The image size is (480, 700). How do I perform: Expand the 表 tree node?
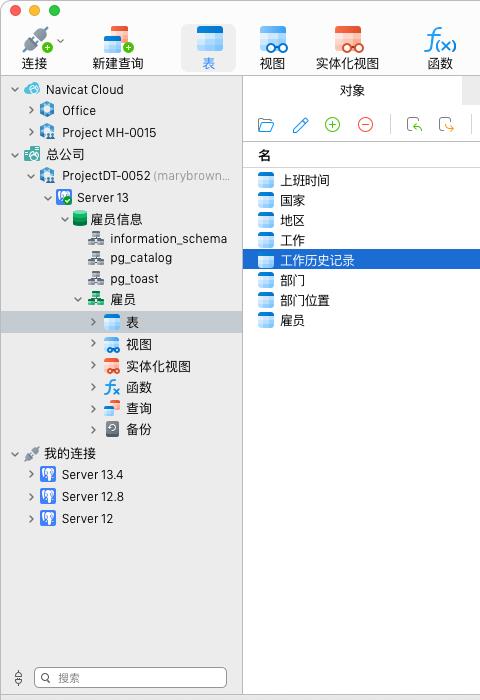coord(93,321)
